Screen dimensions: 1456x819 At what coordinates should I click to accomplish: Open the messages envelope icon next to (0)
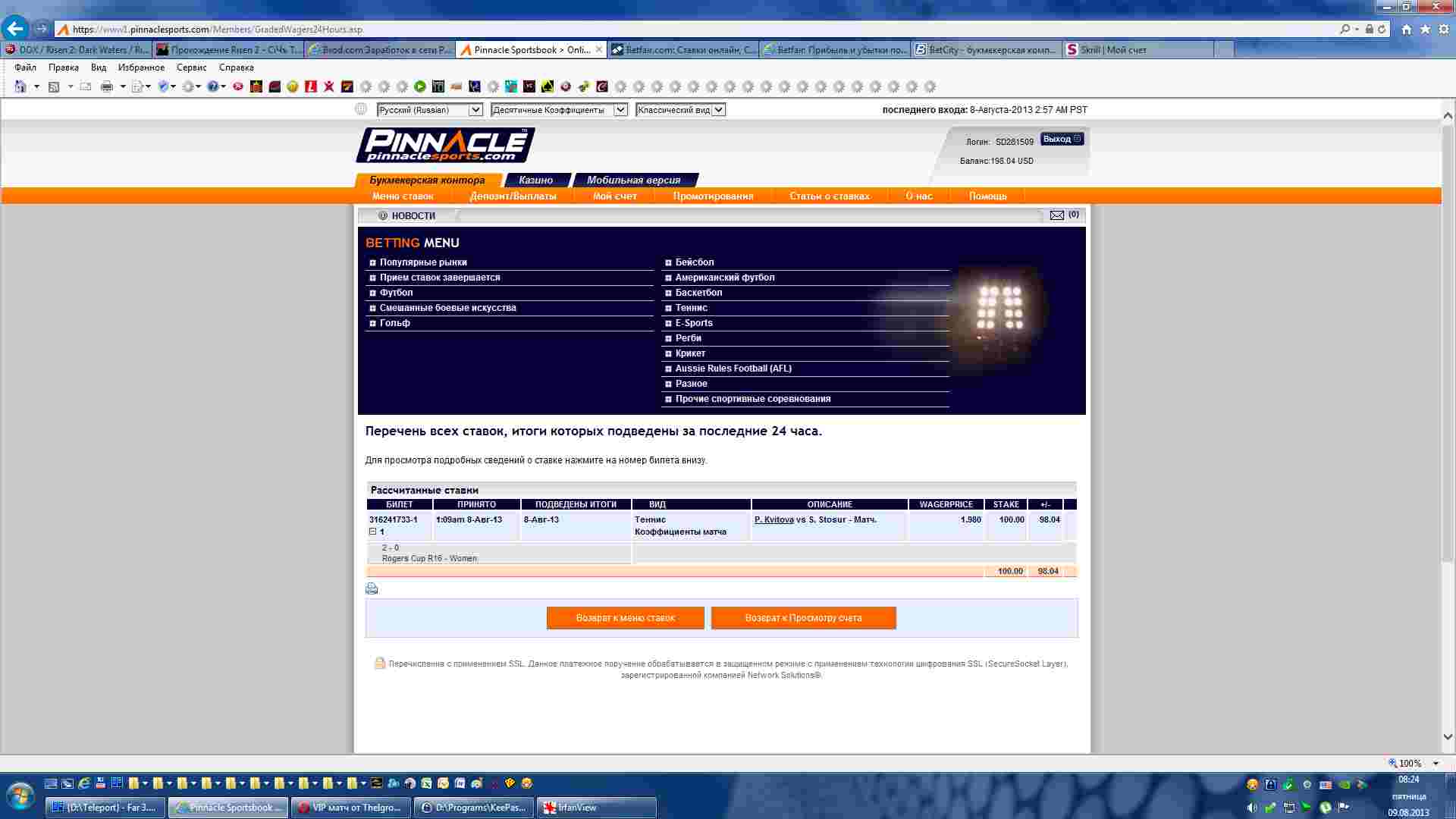pos(1056,215)
